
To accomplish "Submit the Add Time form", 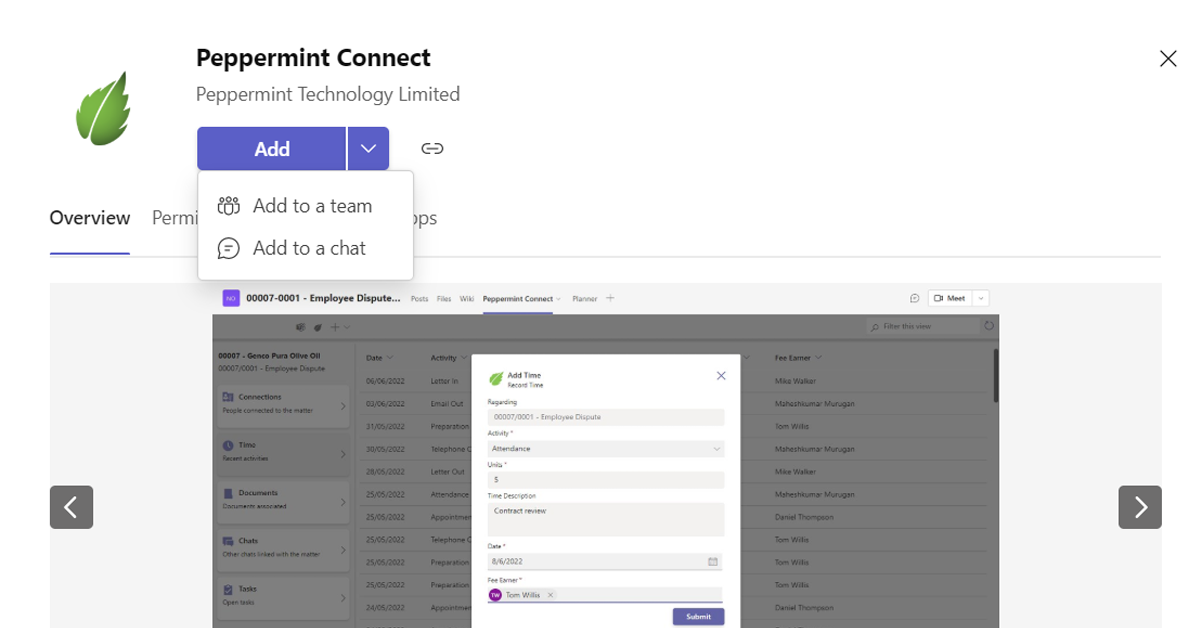I will coord(698,616).
